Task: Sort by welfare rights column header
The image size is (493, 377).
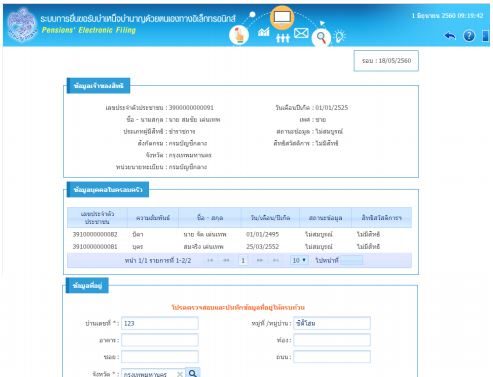Action: (381, 218)
